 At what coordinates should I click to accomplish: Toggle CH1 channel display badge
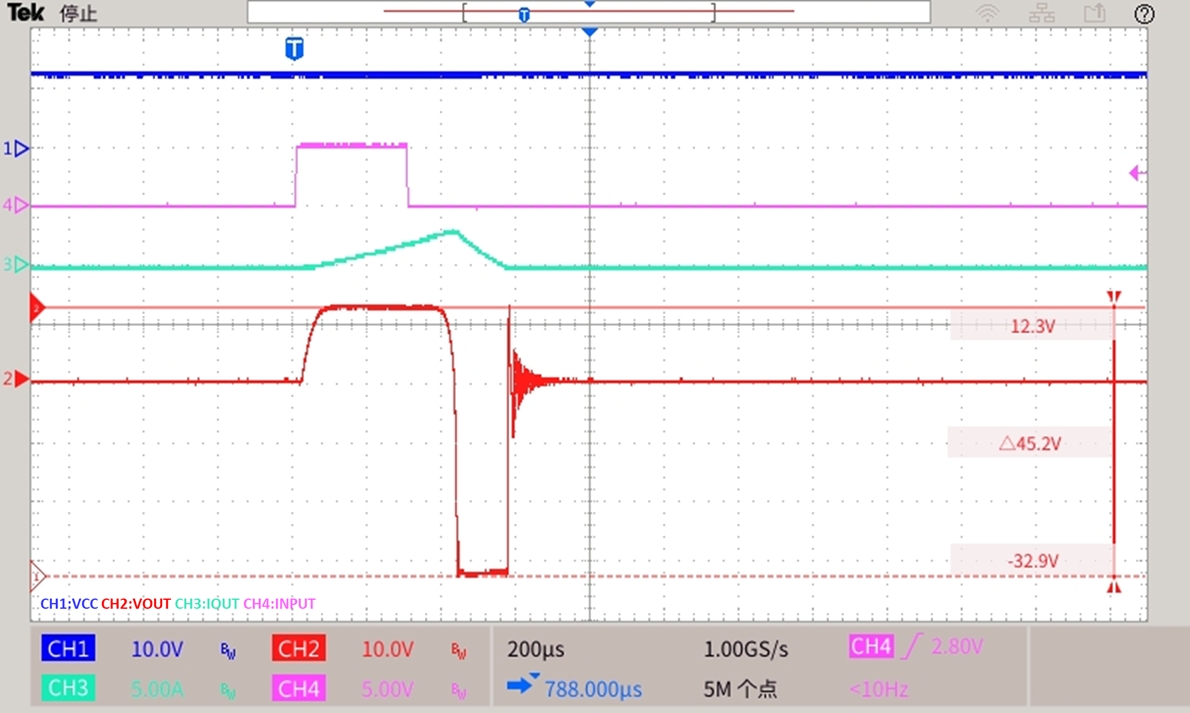coord(67,648)
